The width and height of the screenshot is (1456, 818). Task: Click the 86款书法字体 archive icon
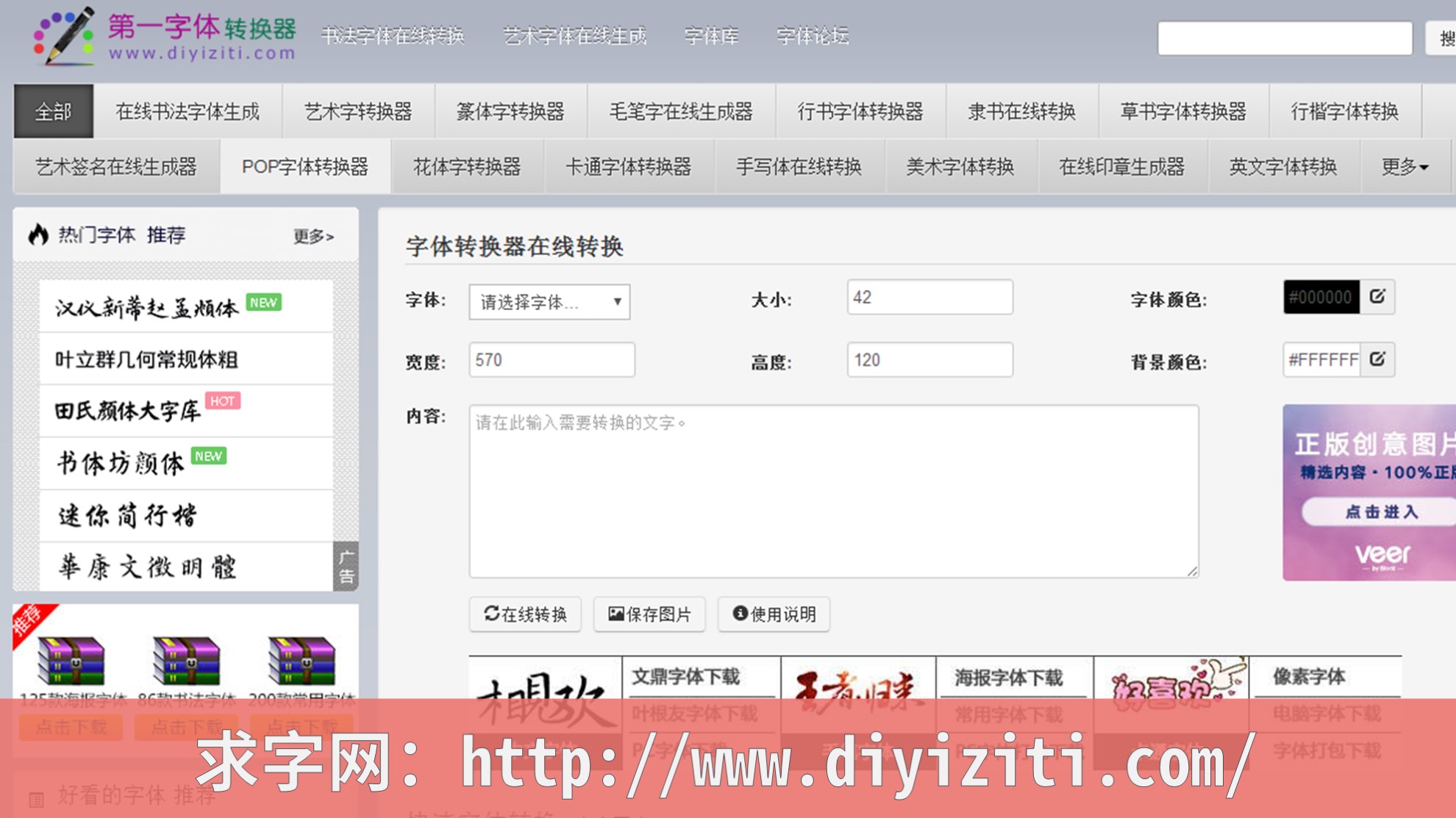tap(186, 661)
